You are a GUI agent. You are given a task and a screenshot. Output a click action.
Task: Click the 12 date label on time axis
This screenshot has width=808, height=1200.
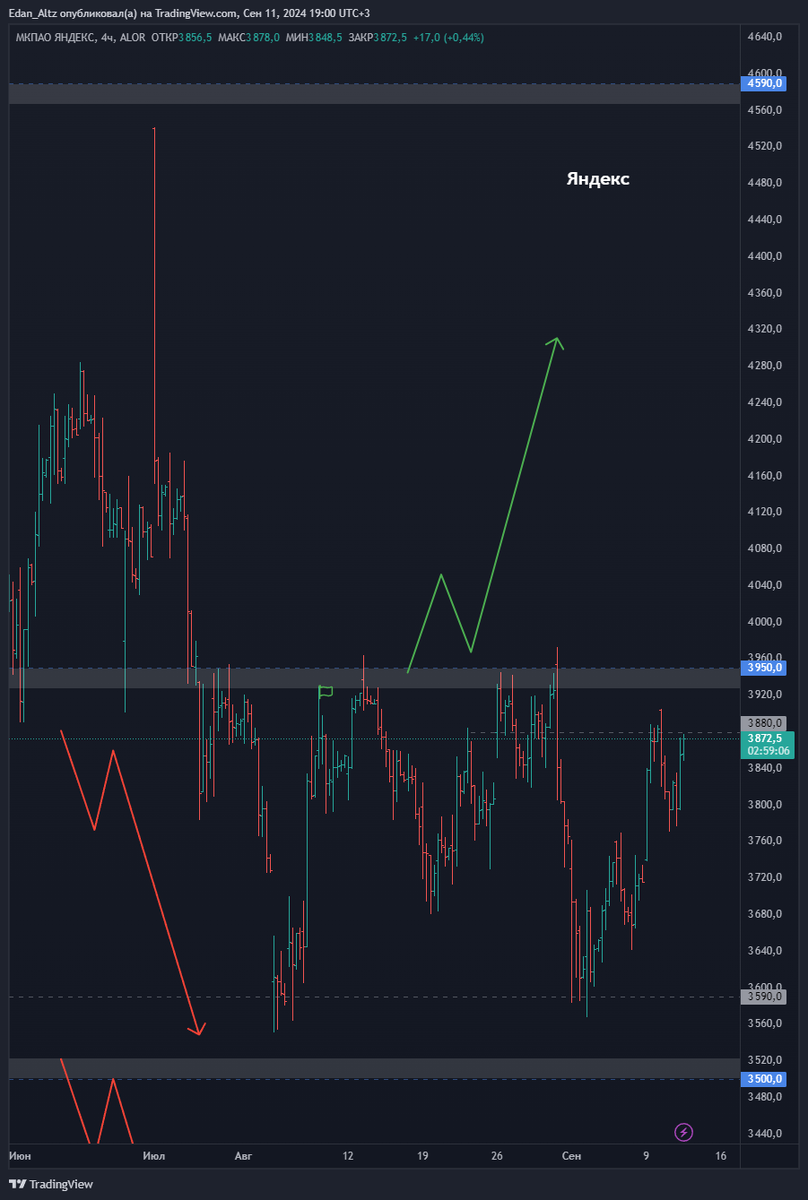click(348, 1156)
